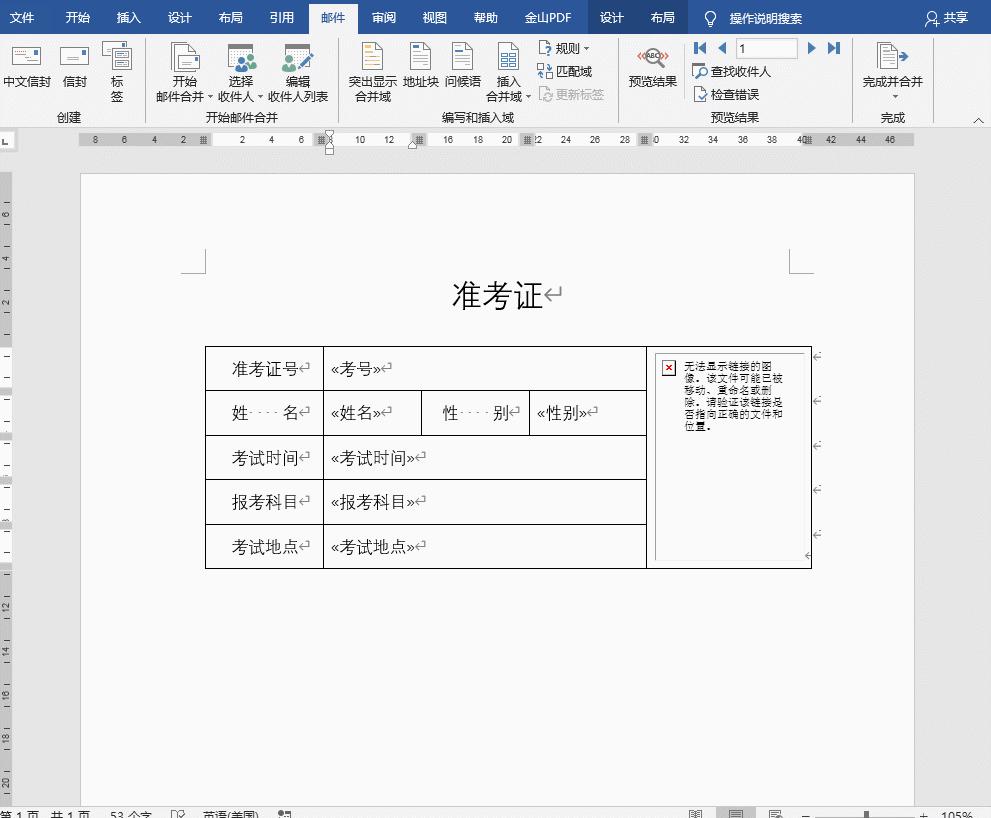This screenshot has width=991, height=818.
Task: Click the 预览结果 (Preview Results) icon
Action: pos(651,68)
